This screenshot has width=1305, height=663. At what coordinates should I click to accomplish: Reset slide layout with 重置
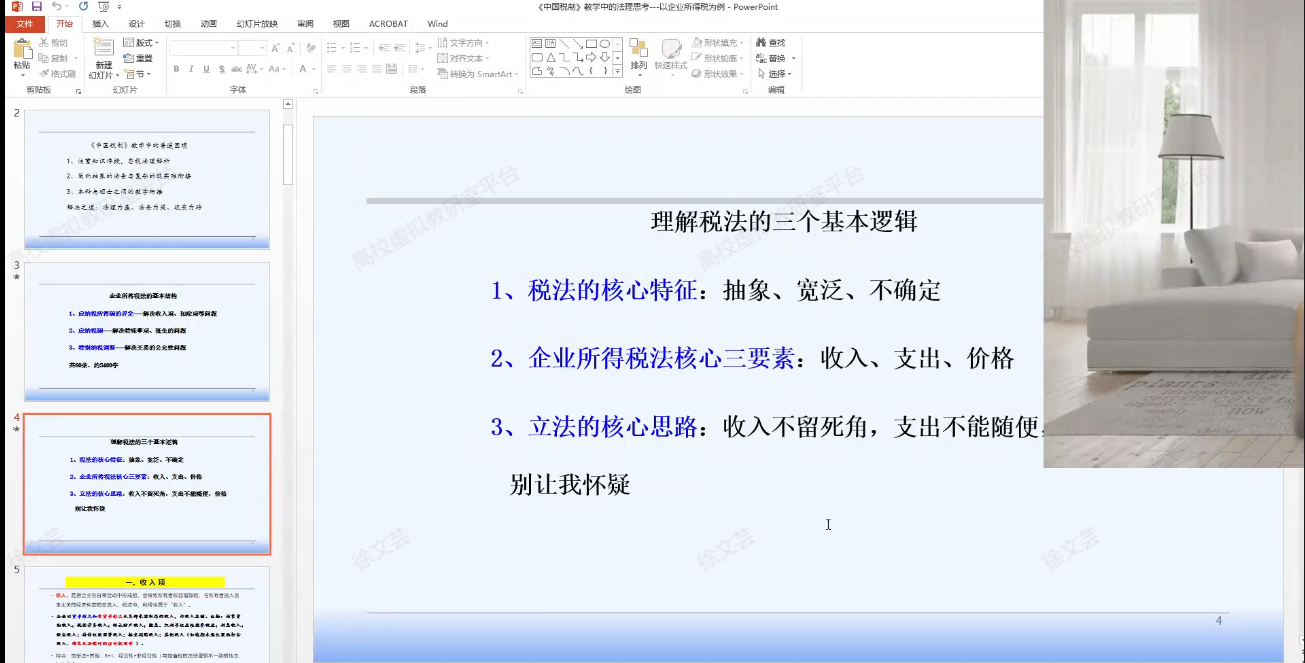click(x=138, y=58)
